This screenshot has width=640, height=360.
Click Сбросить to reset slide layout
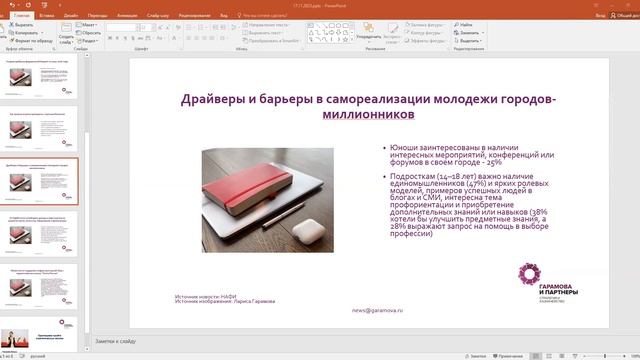coord(89,33)
